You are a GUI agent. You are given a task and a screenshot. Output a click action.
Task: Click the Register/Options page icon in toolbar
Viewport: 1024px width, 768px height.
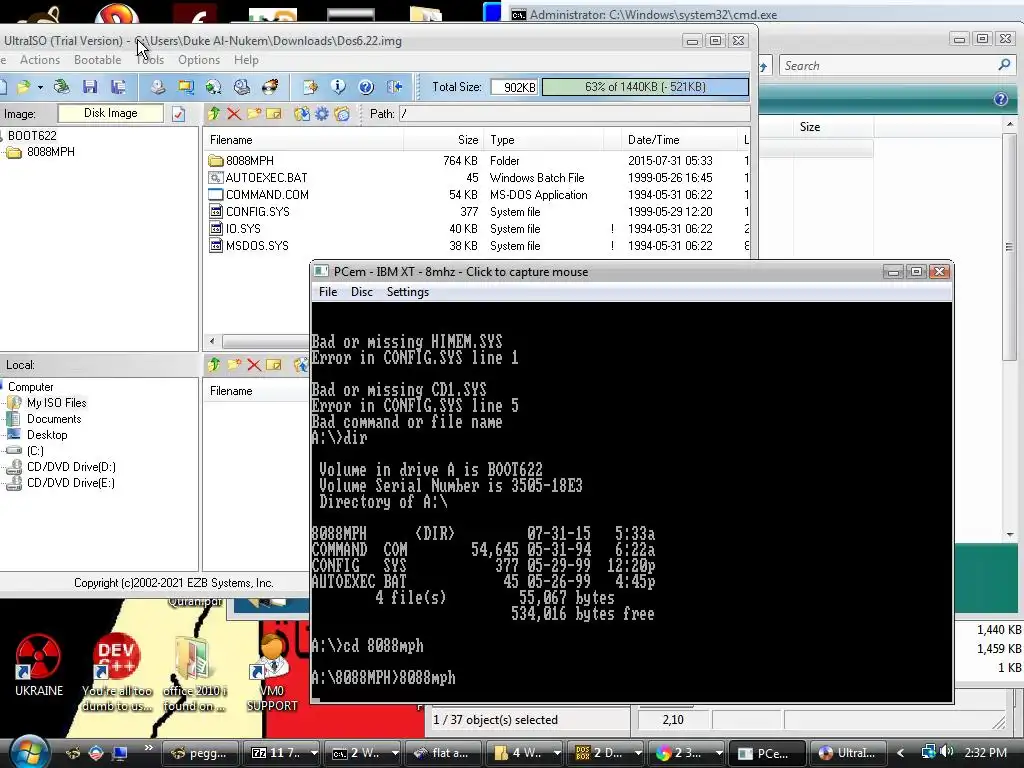[x=310, y=87]
